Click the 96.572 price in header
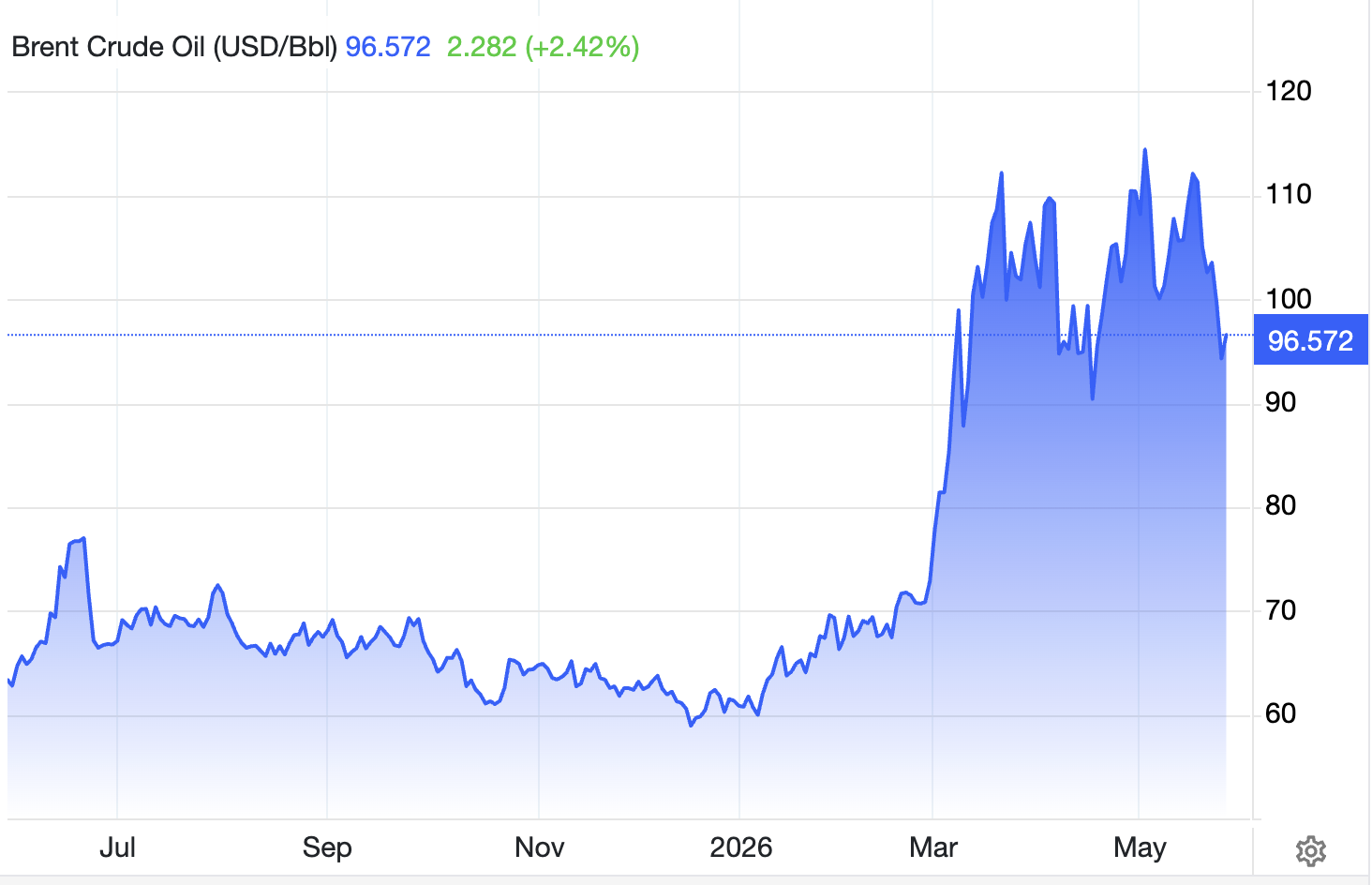The height and width of the screenshot is (885, 1372). coord(388,47)
